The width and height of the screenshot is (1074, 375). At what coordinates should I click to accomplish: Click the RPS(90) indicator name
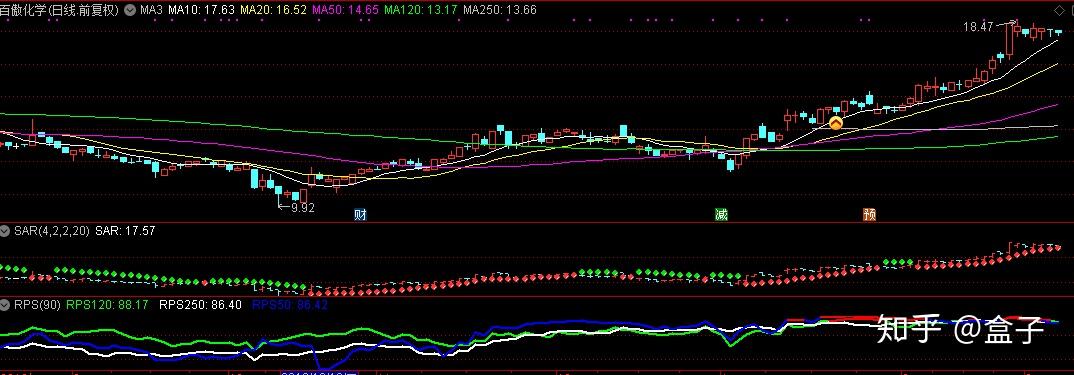click(x=38, y=304)
